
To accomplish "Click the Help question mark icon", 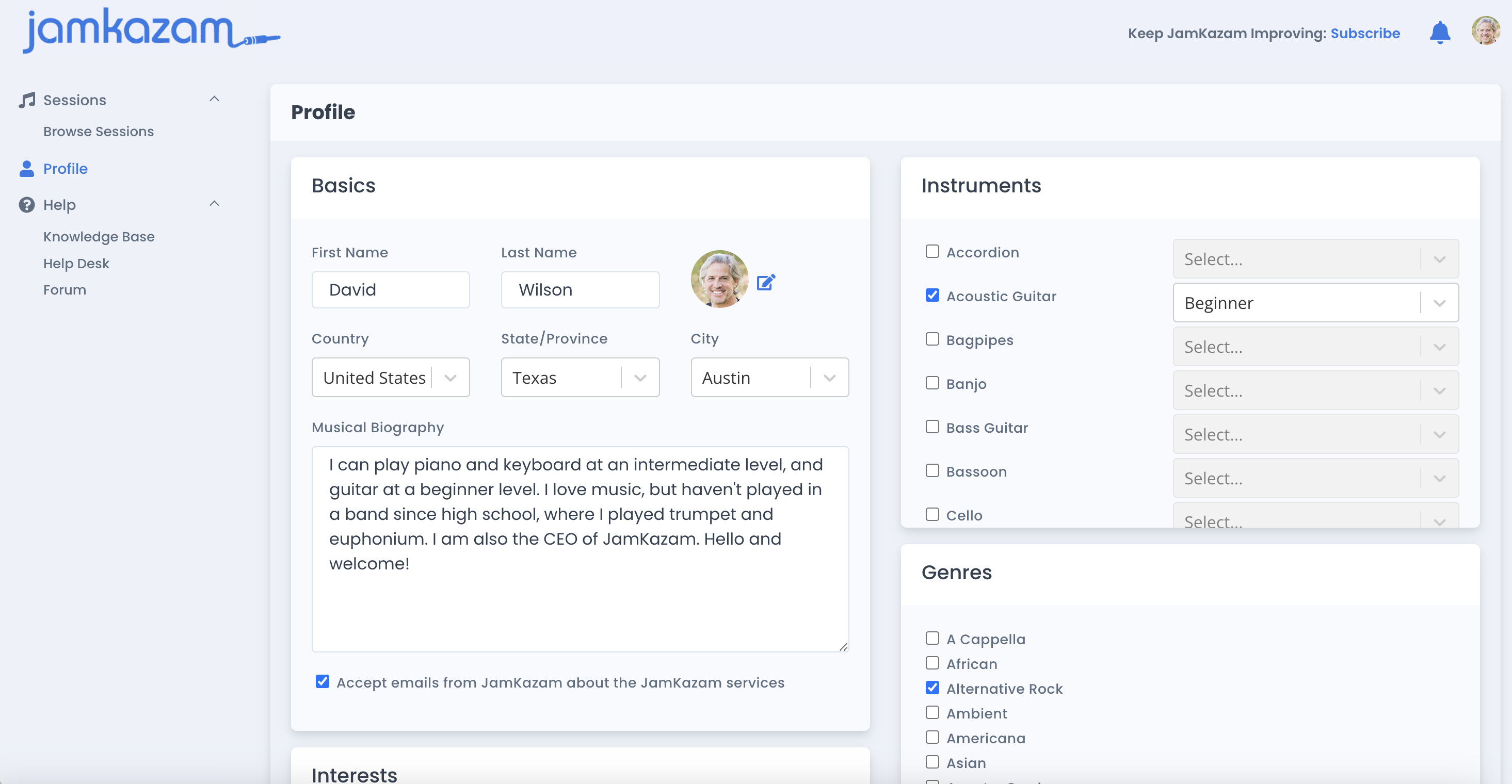I will [x=27, y=205].
